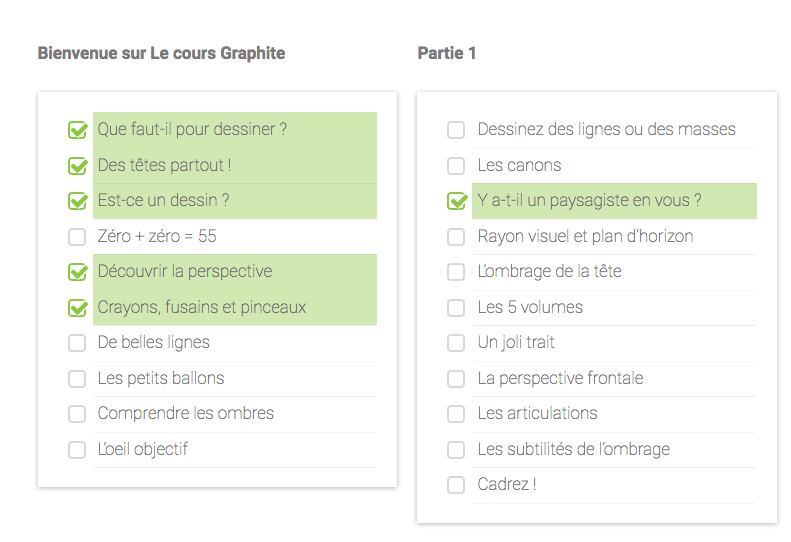This screenshot has height=542, width=791.
Task: Open the "Comprendre les ombres" lesson
Action: click(x=185, y=413)
